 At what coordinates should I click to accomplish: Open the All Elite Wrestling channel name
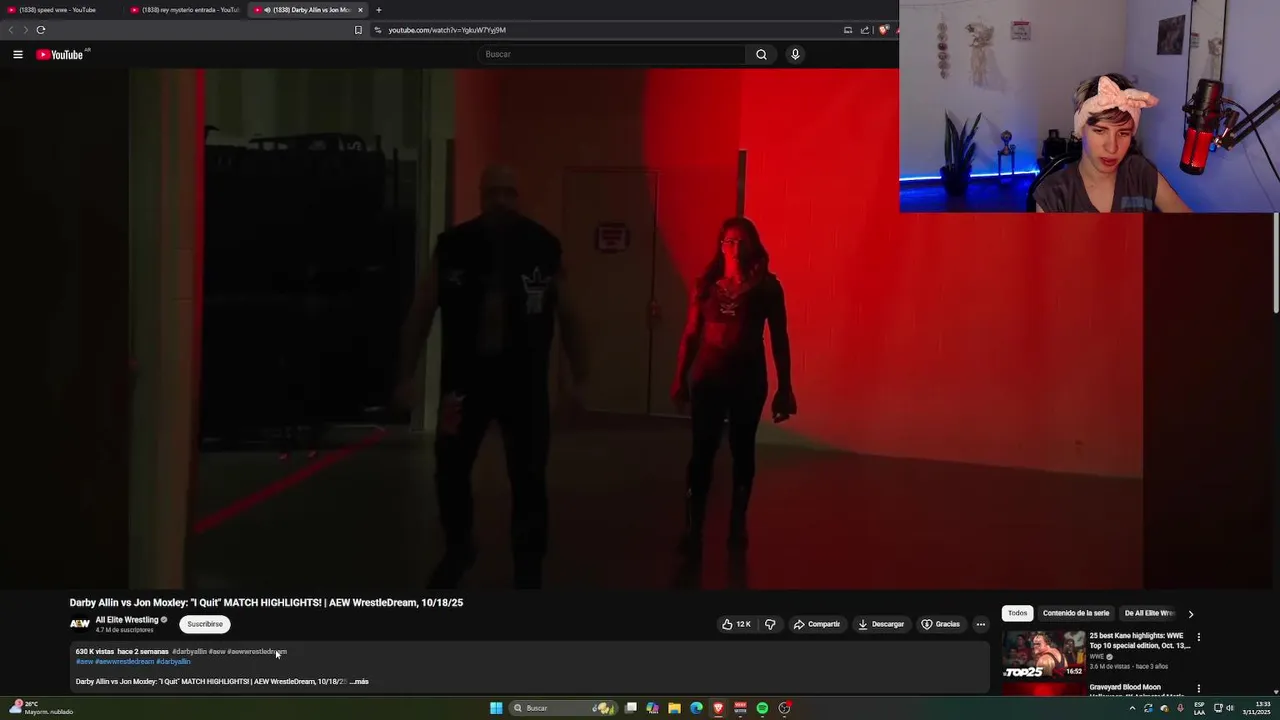pyautogui.click(x=127, y=620)
